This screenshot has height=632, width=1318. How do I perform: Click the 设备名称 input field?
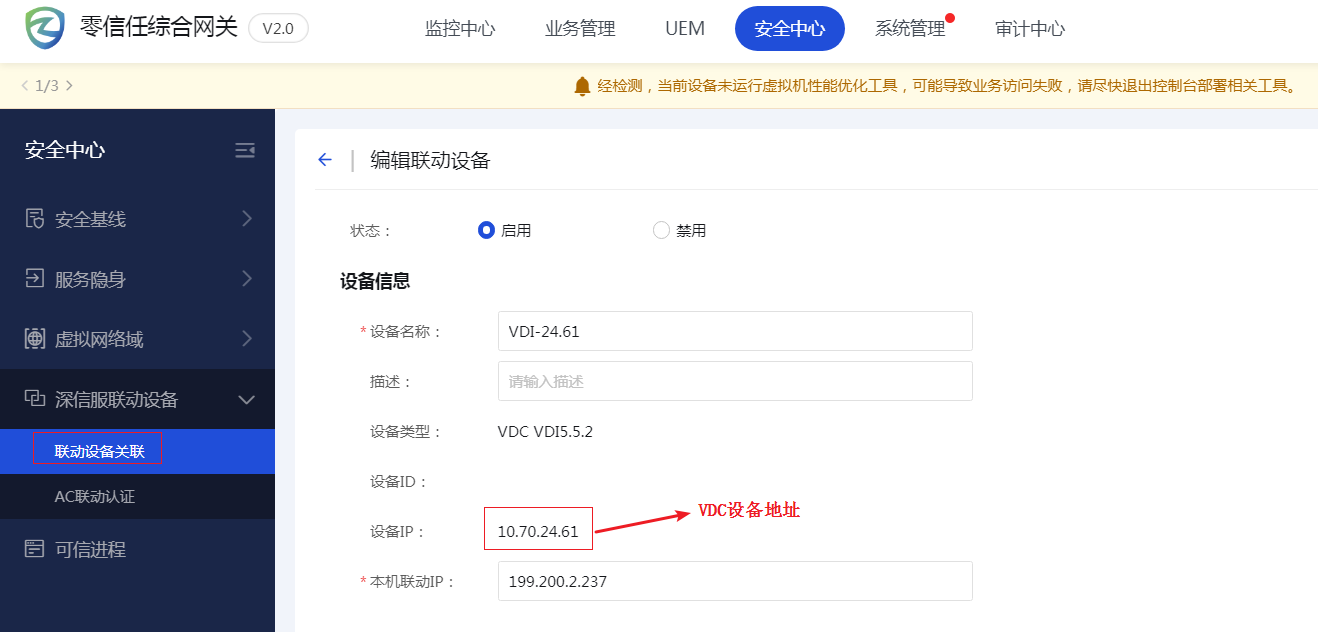click(734, 331)
